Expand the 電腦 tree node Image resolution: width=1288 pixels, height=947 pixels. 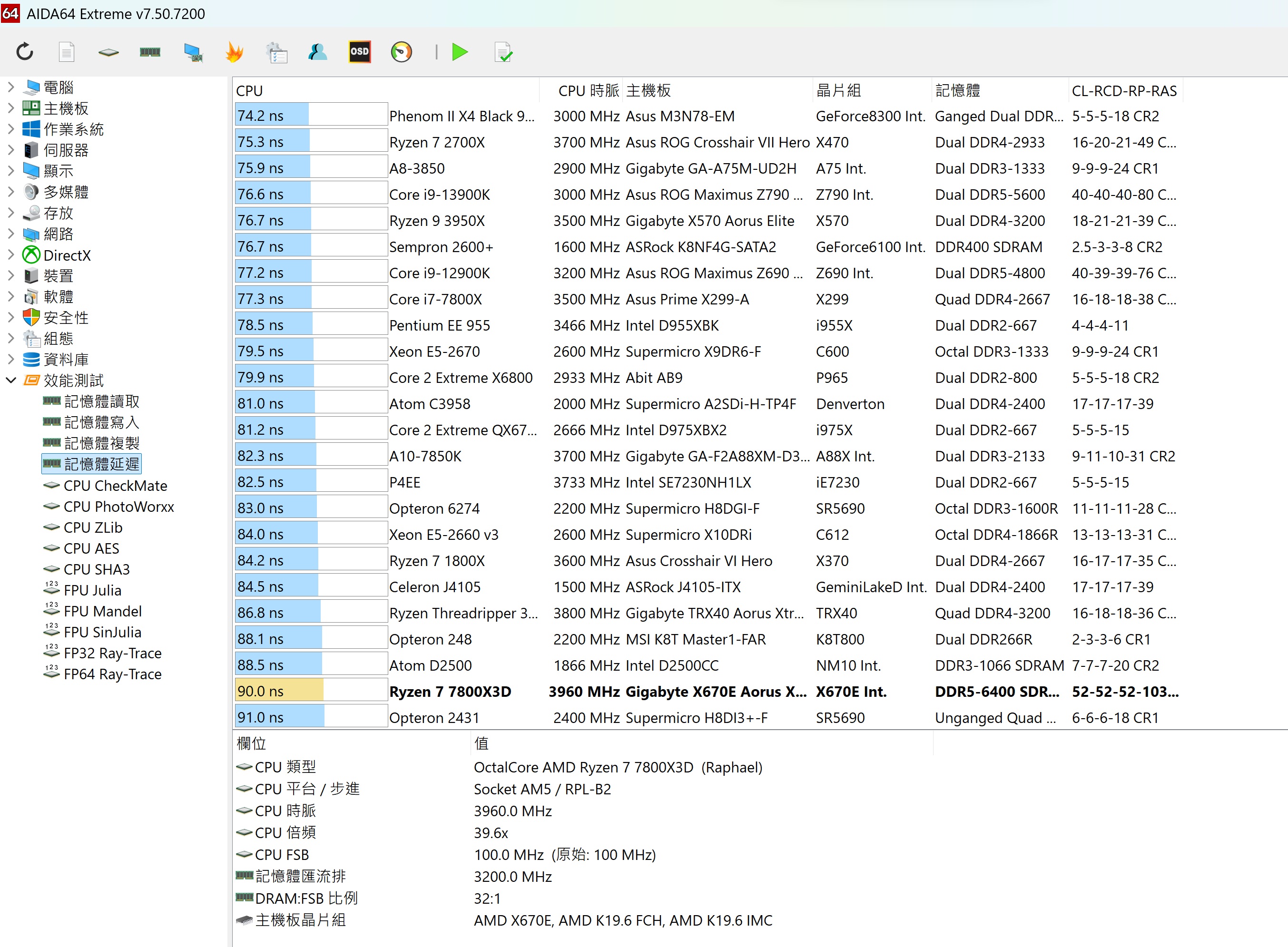point(10,87)
